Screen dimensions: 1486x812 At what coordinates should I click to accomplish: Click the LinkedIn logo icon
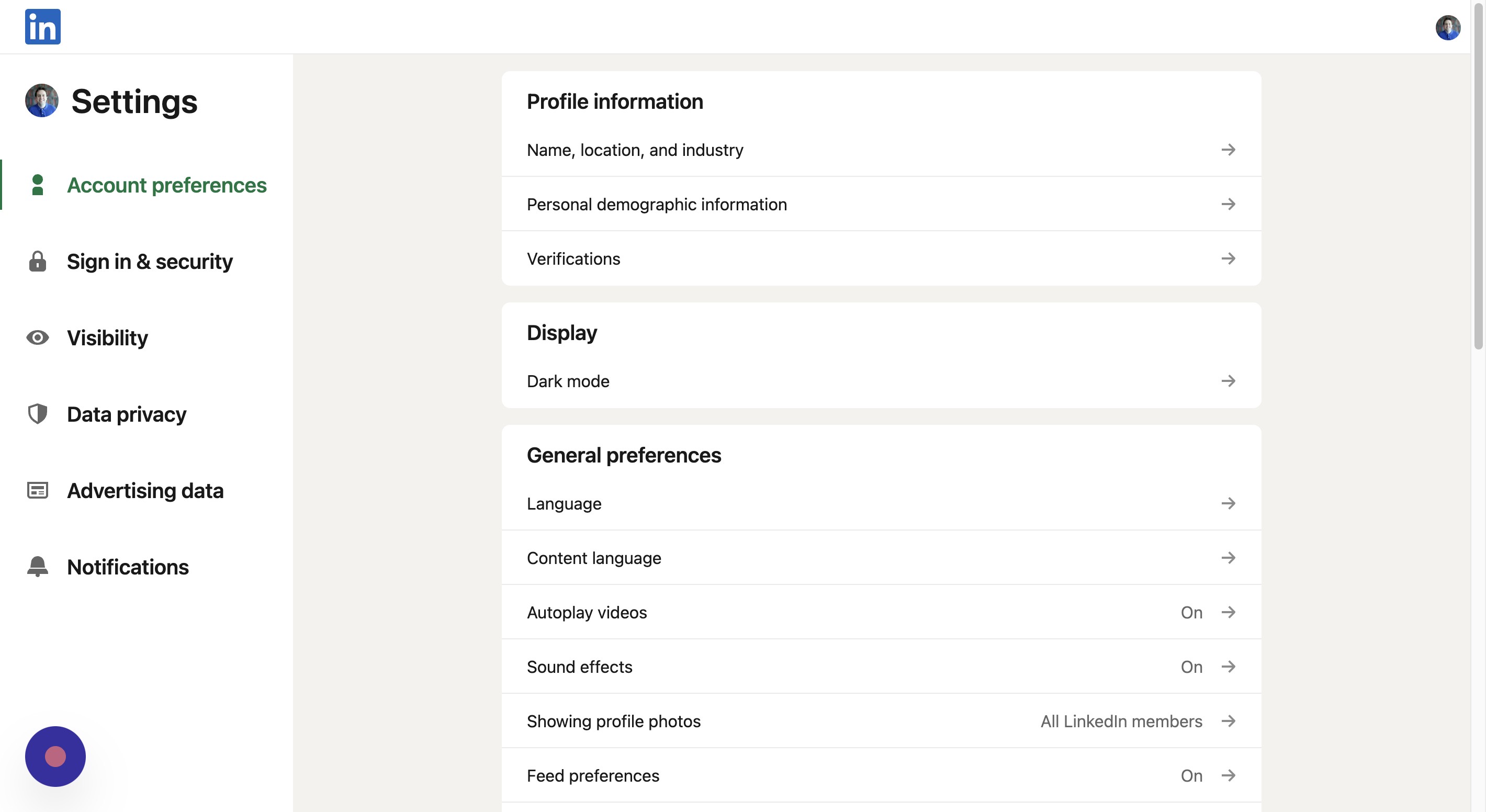43,27
